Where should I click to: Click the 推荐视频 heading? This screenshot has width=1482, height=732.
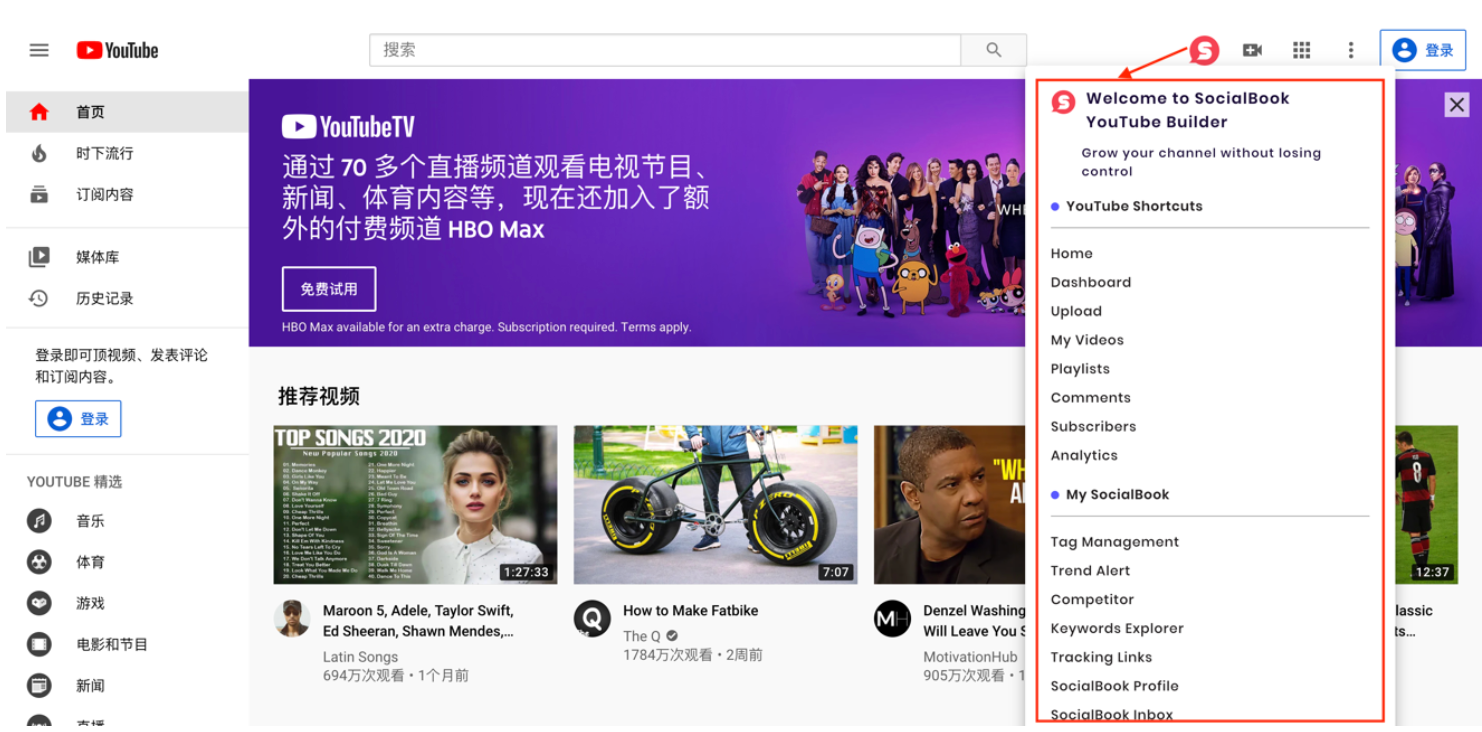pyautogui.click(x=319, y=396)
